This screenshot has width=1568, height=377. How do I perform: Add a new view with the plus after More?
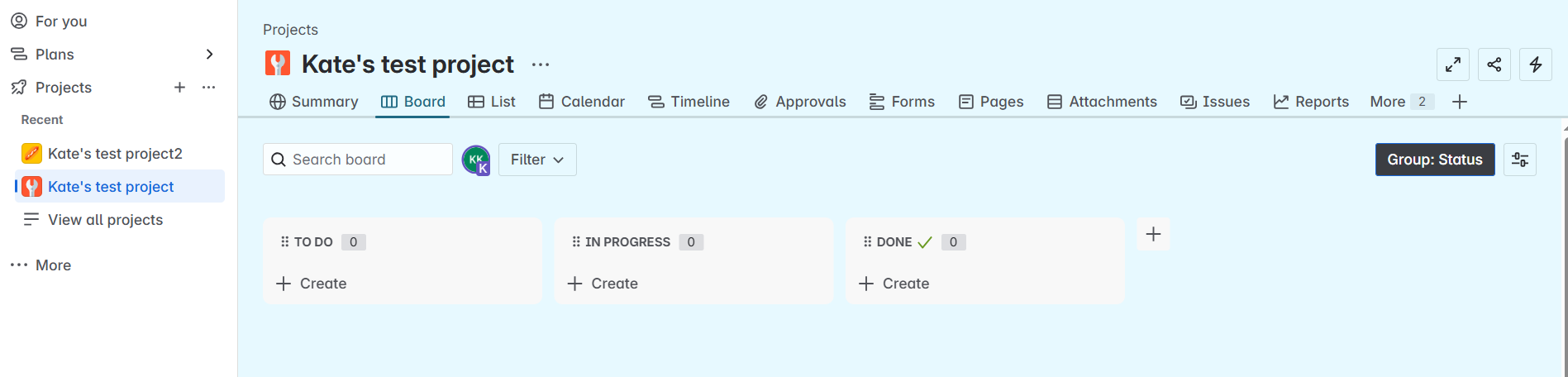(1460, 102)
